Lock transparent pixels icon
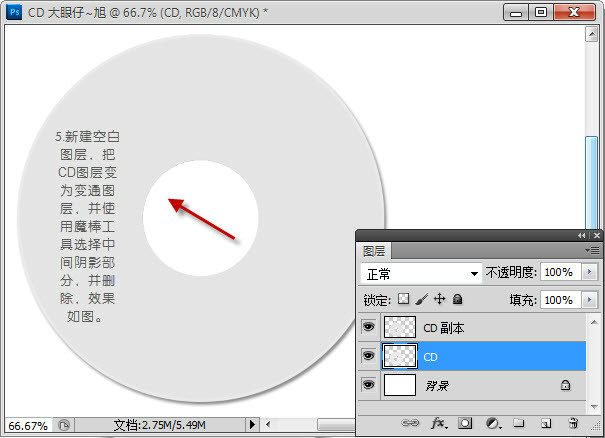605x438 pixels. tap(404, 299)
